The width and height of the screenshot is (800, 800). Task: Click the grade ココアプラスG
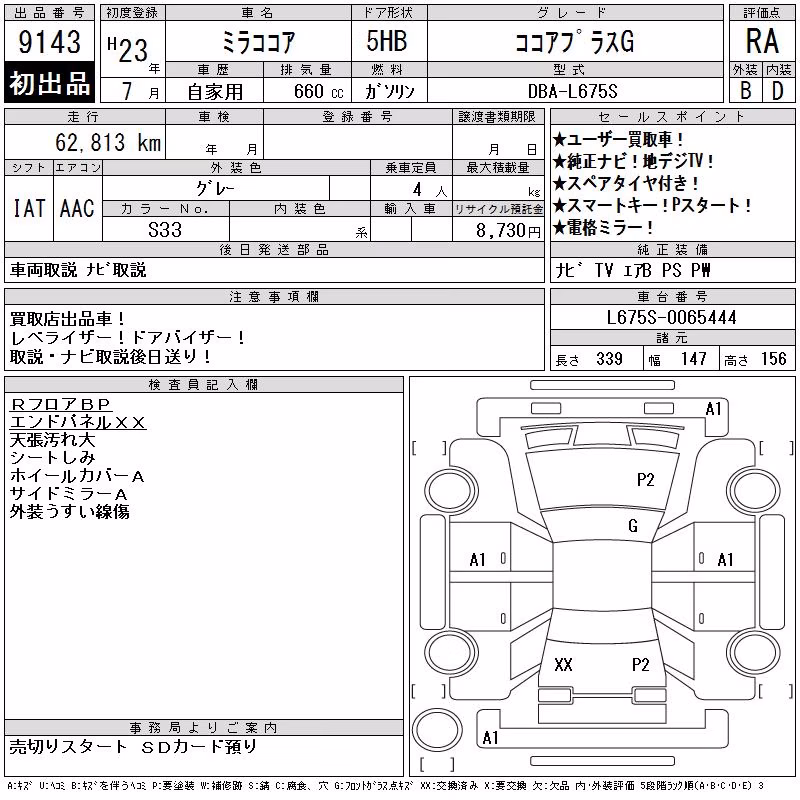coord(575,41)
